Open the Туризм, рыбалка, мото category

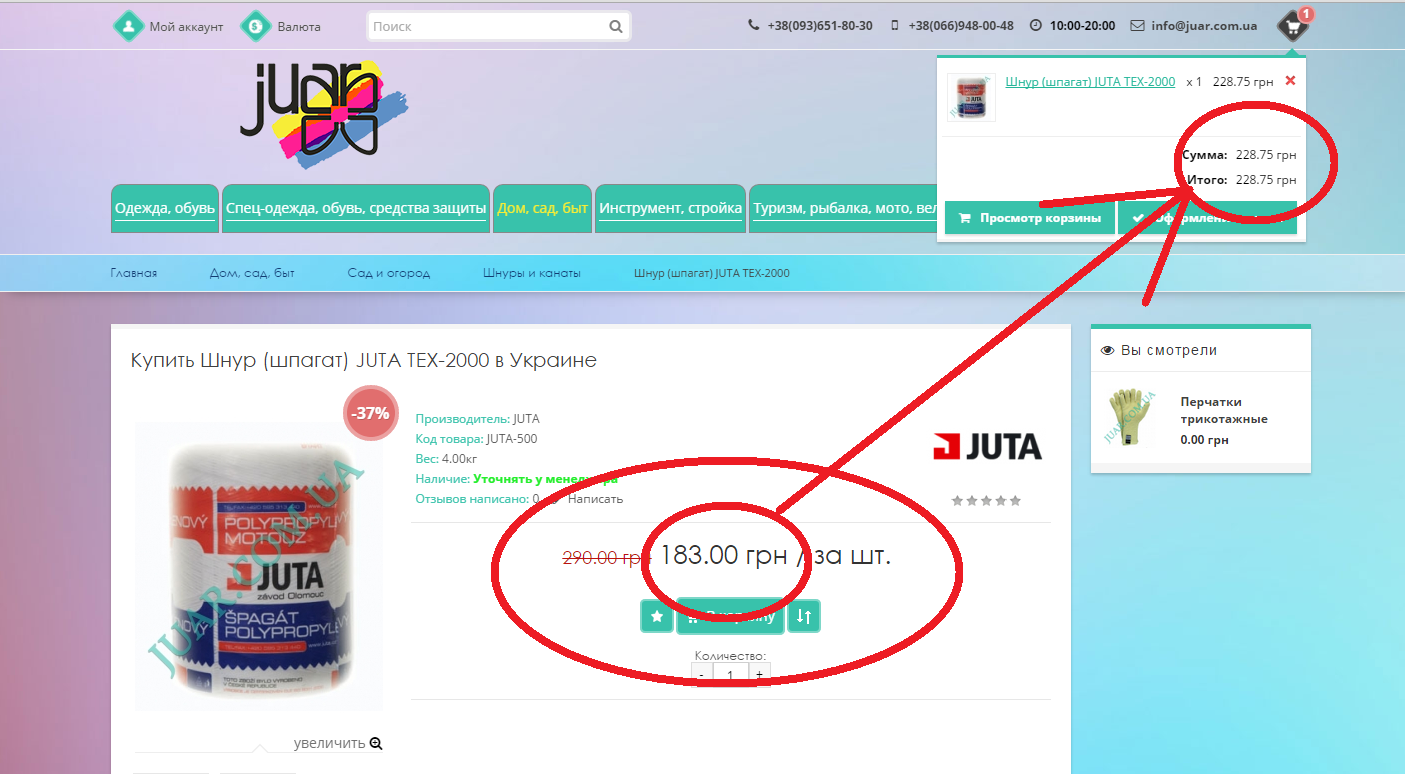(843, 209)
